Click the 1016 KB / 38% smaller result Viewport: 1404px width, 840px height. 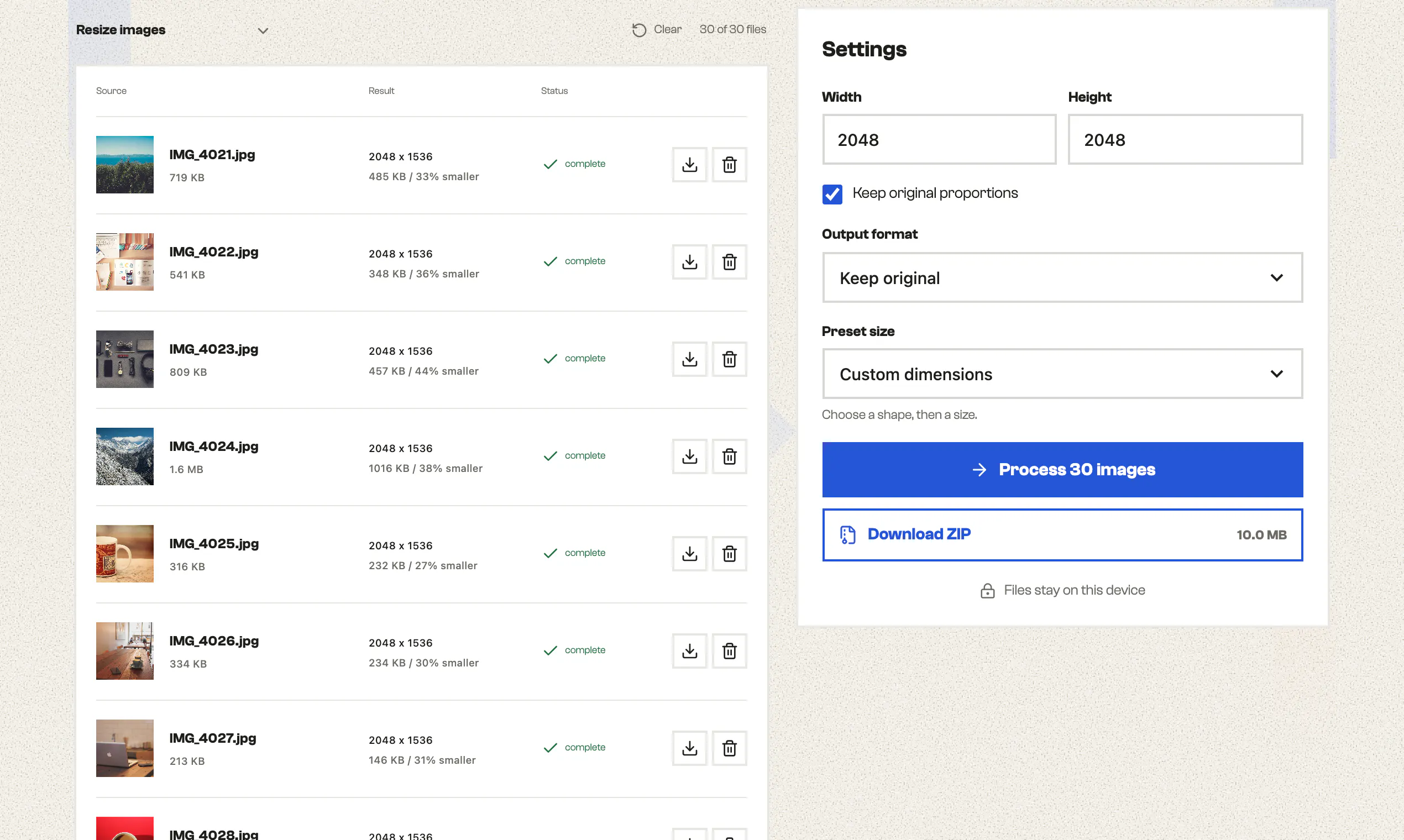(x=425, y=469)
